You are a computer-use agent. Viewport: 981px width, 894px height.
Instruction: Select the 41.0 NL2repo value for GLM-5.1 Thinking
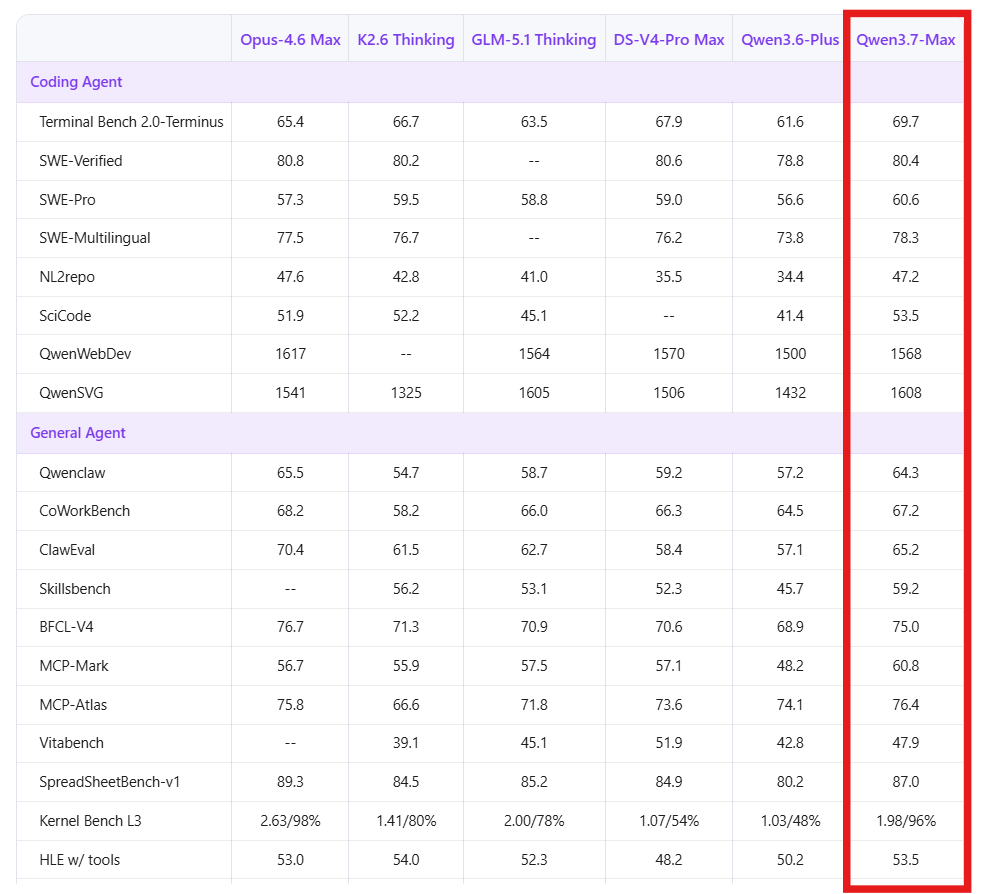tap(534, 277)
